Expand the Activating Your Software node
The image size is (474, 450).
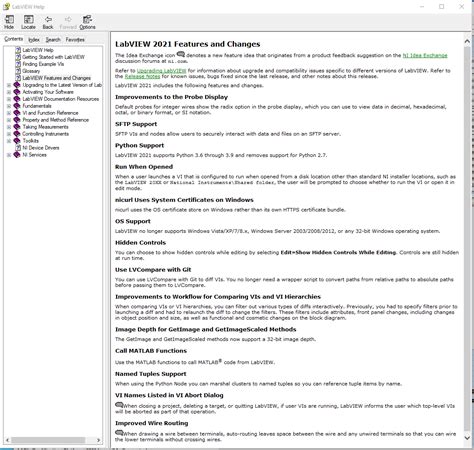[x=9, y=92]
